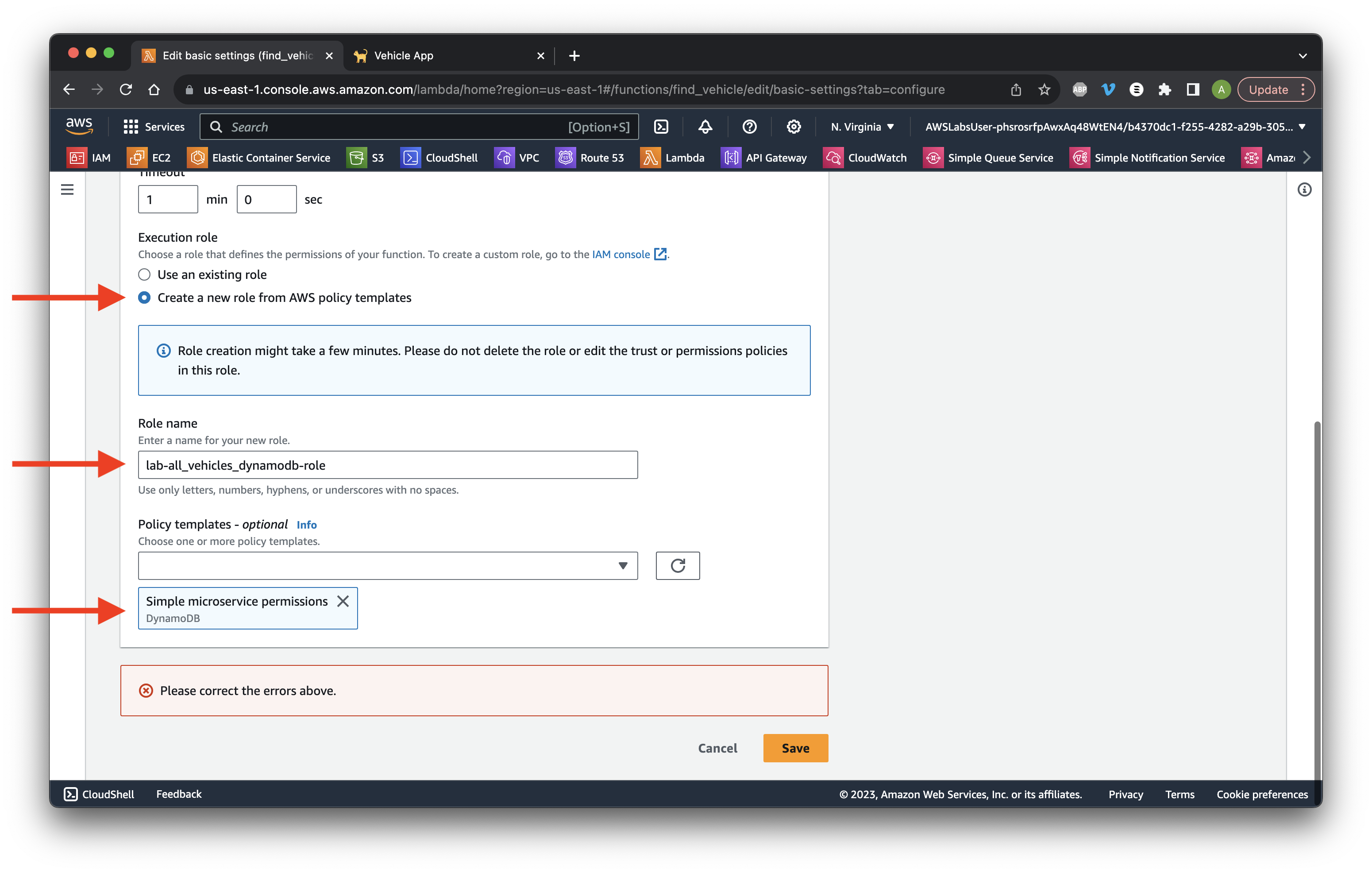Click the timeout seconds field

(266, 200)
